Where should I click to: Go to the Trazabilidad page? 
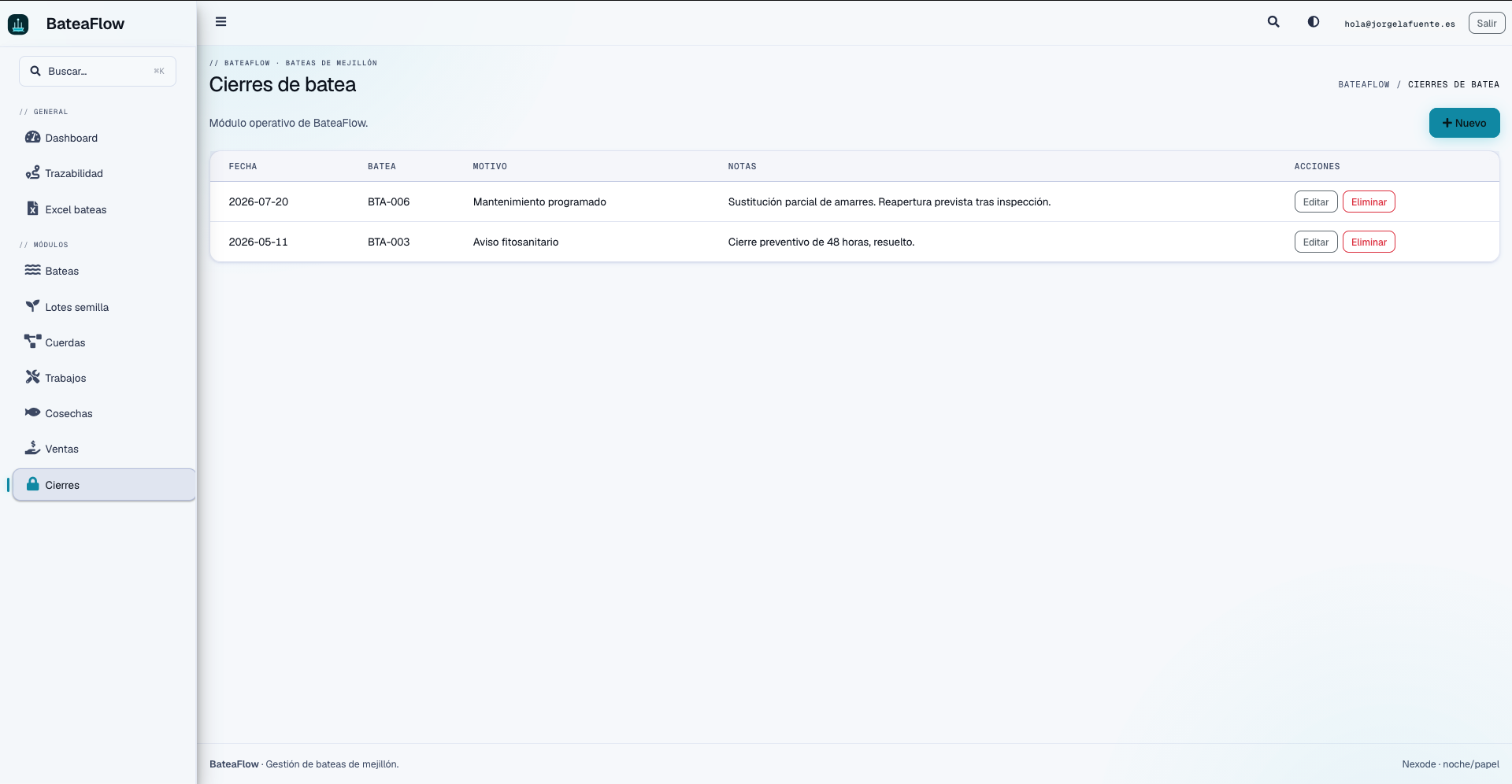104,173
